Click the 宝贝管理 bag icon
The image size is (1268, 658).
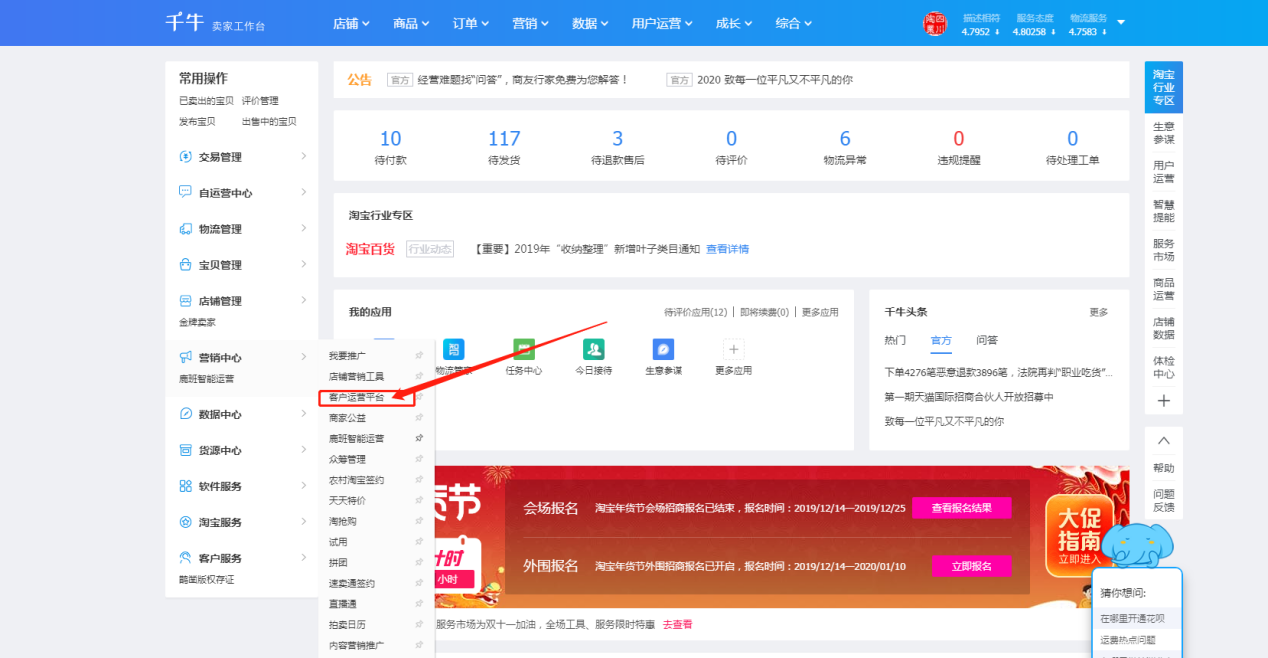pos(185,265)
